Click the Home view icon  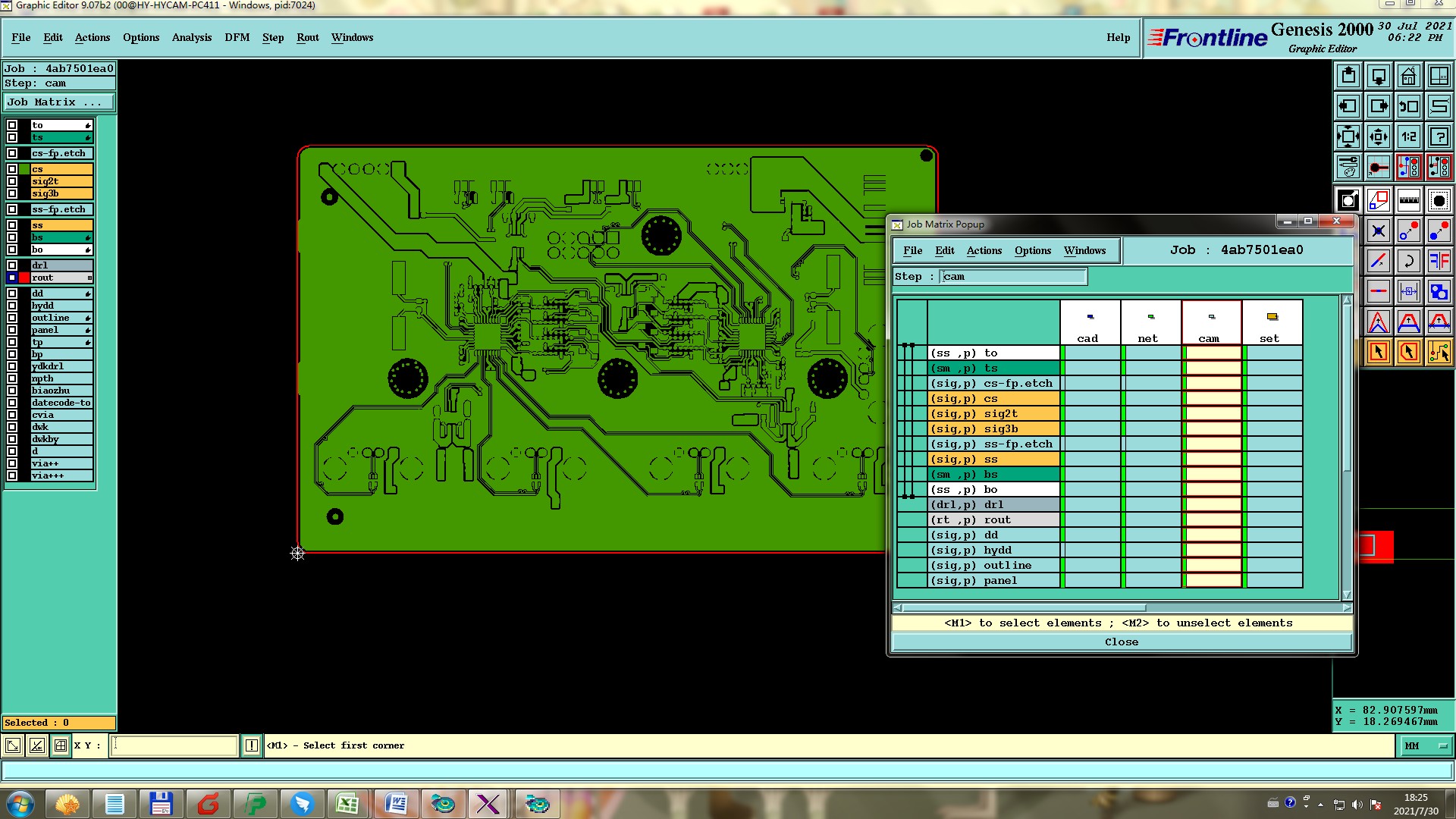coord(1408,76)
